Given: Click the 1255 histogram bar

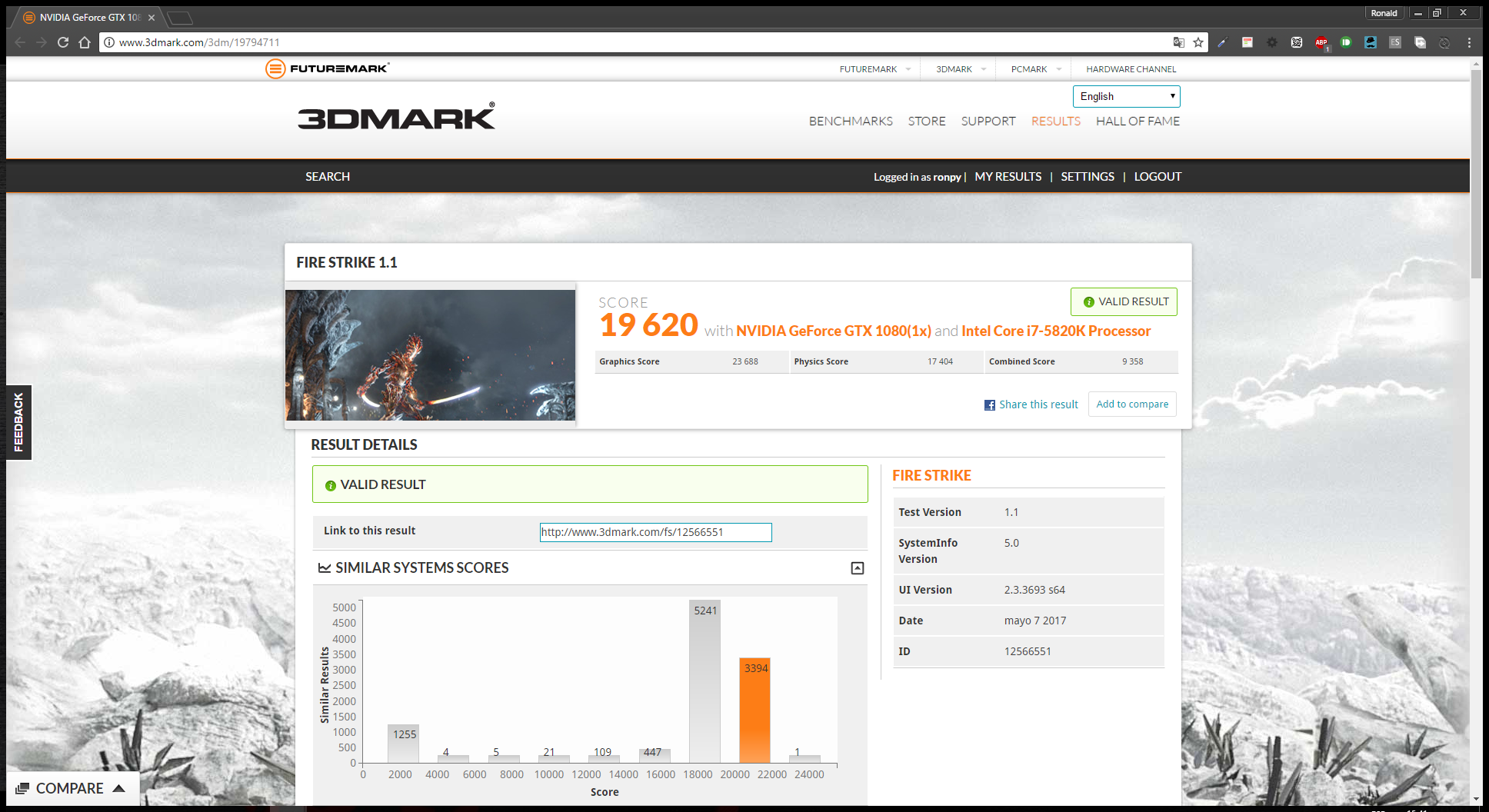Looking at the screenshot, I should pos(404,744).
